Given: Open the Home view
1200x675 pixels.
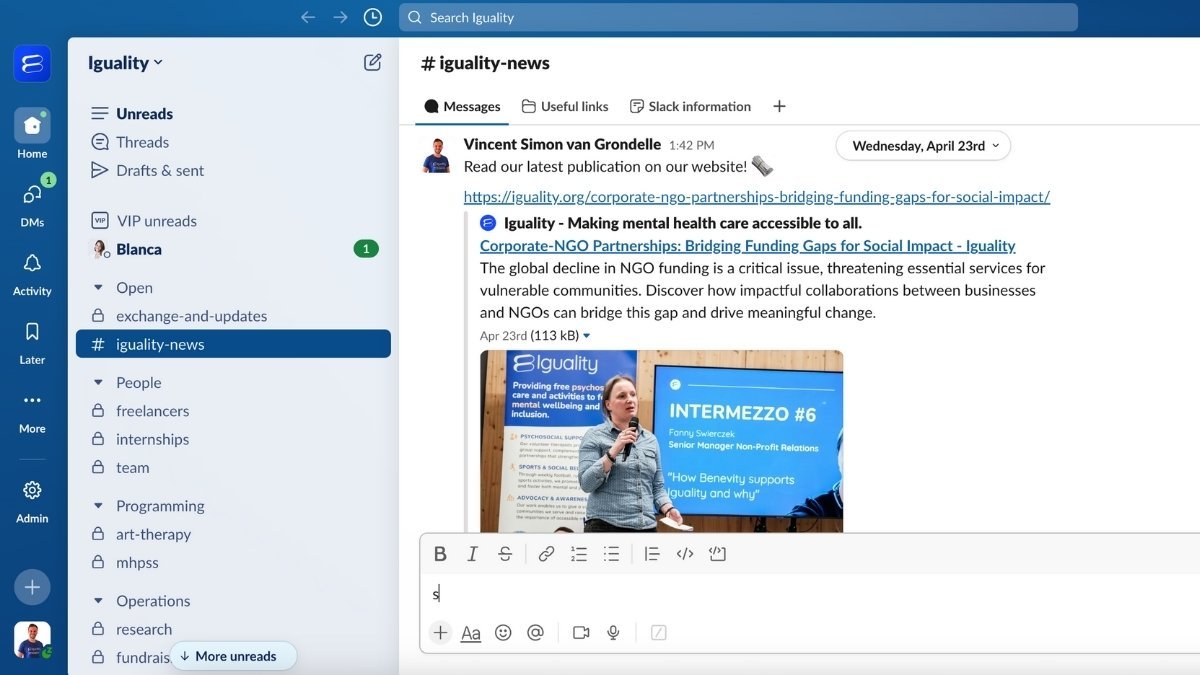Looking at the screenshot, I should click(32, 134).
